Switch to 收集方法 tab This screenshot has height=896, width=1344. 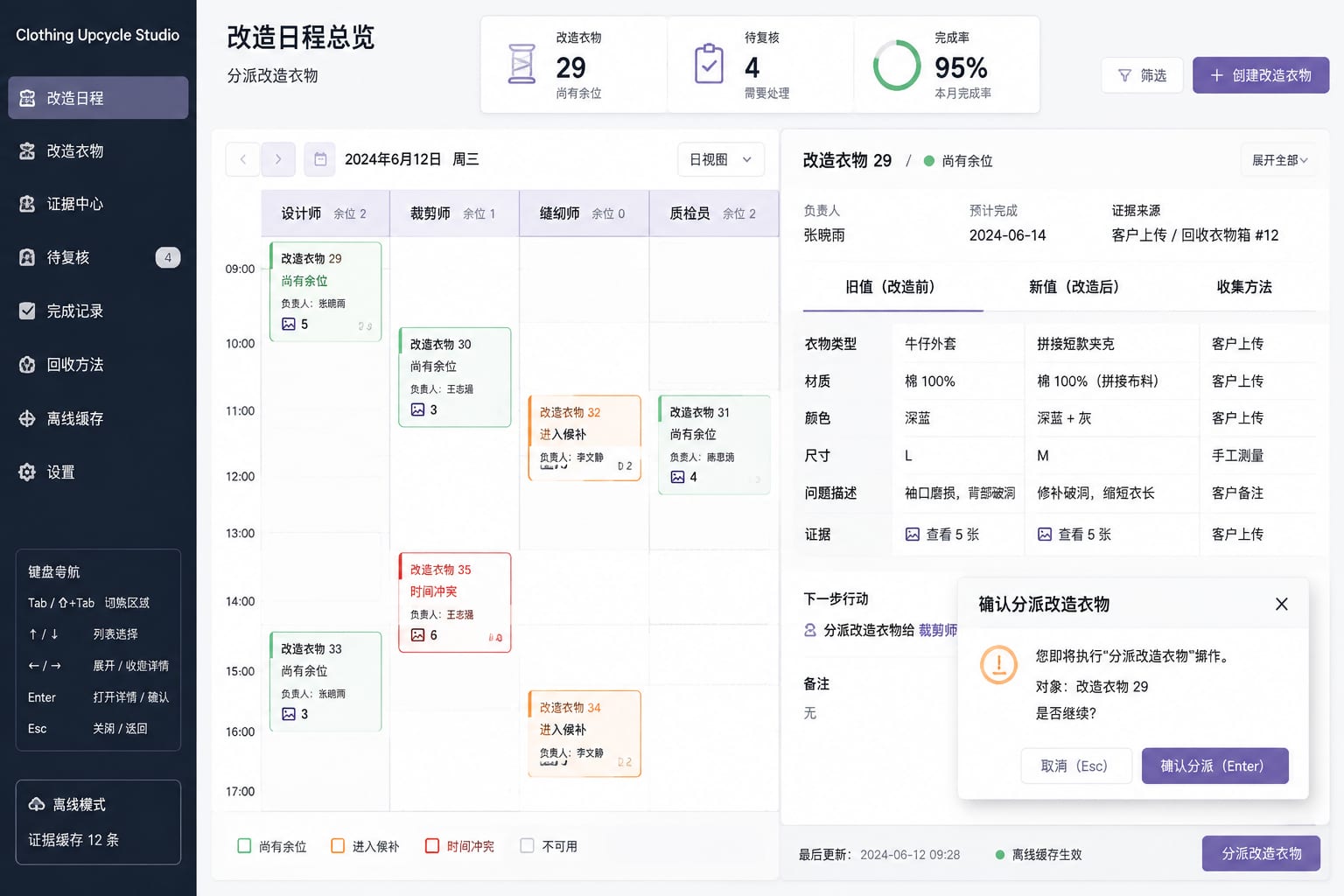point(1244,287)
